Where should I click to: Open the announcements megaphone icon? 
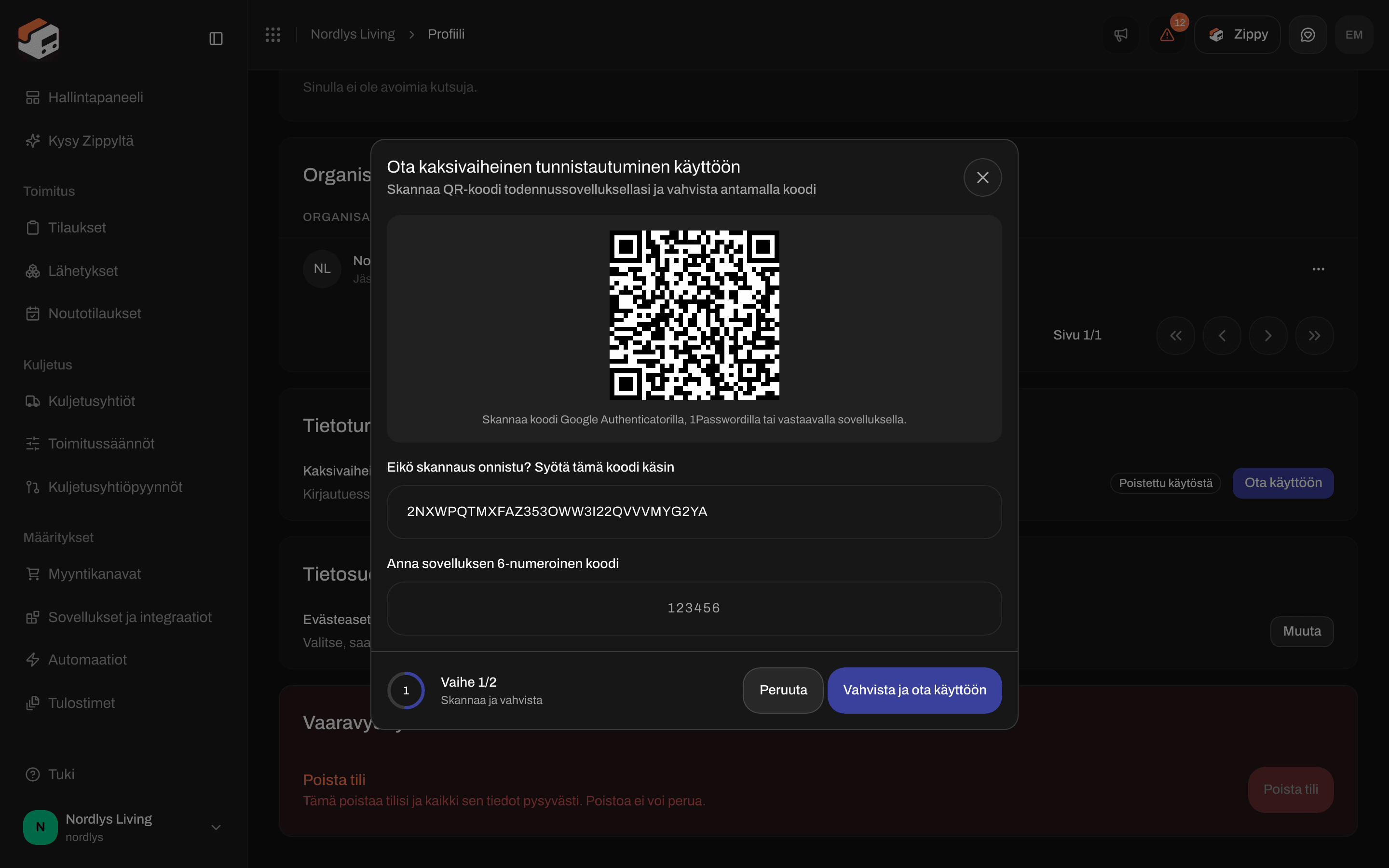tap(1120, 35)
